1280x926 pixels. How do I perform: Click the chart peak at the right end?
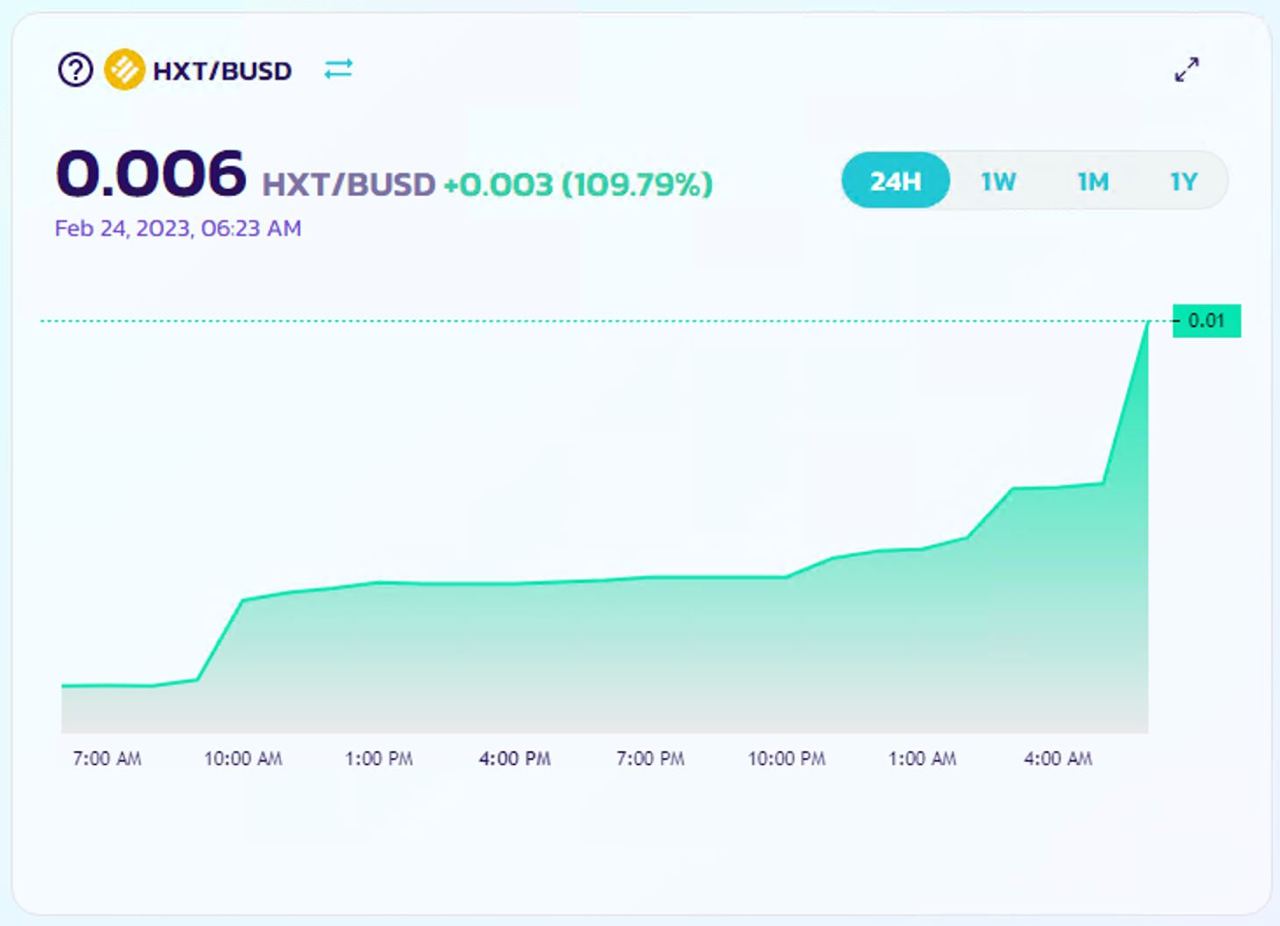pos(1147,322)
